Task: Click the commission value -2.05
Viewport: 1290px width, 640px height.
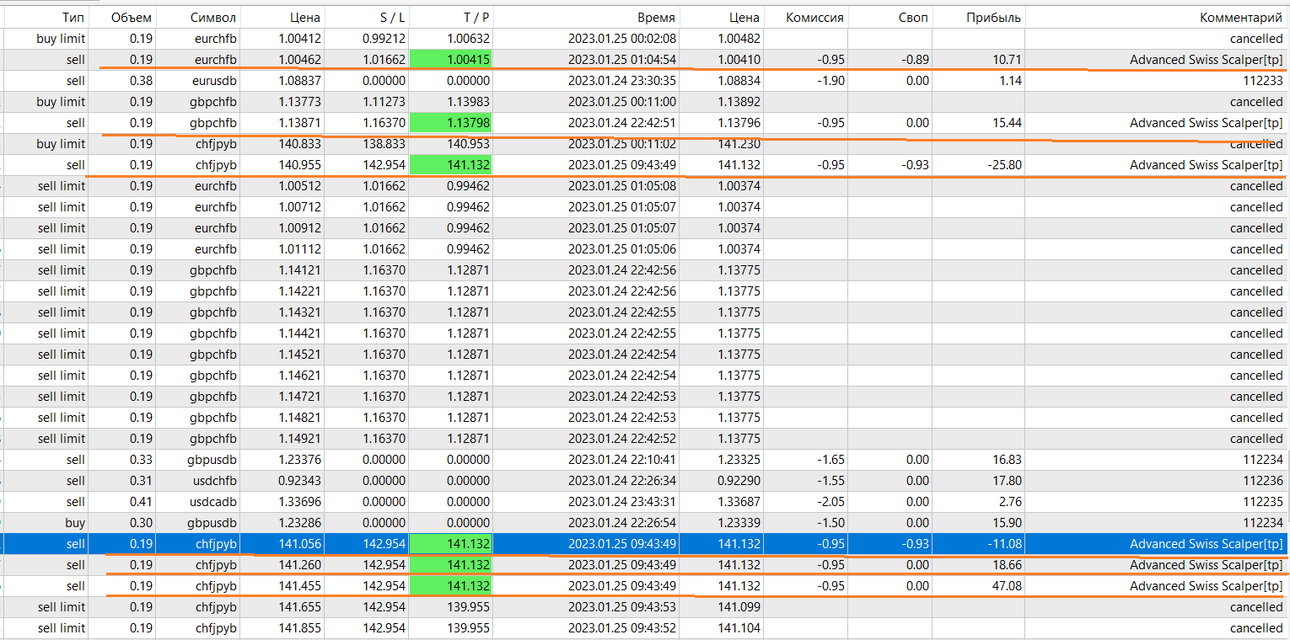Action: coord(832,502)
